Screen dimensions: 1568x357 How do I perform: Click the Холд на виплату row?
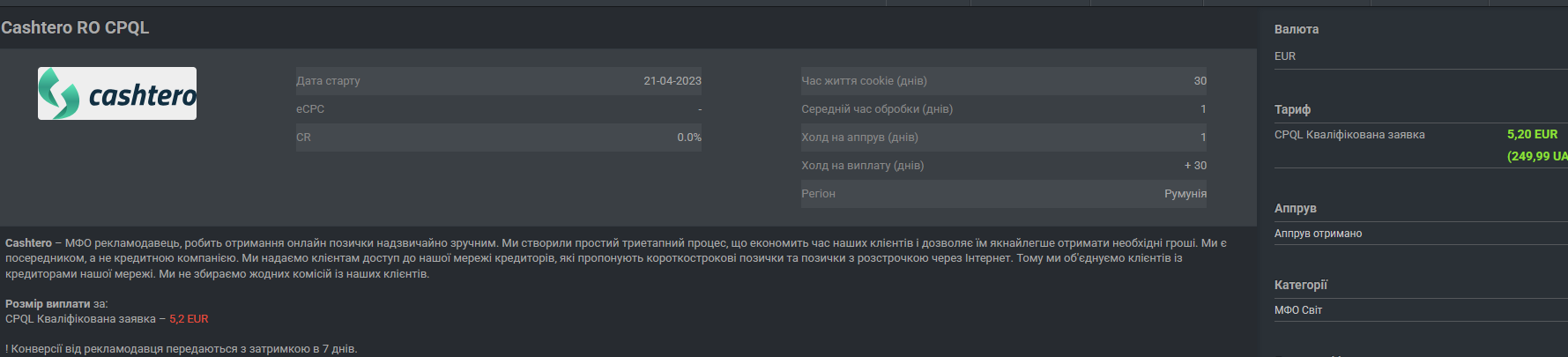pos(1004,166)
